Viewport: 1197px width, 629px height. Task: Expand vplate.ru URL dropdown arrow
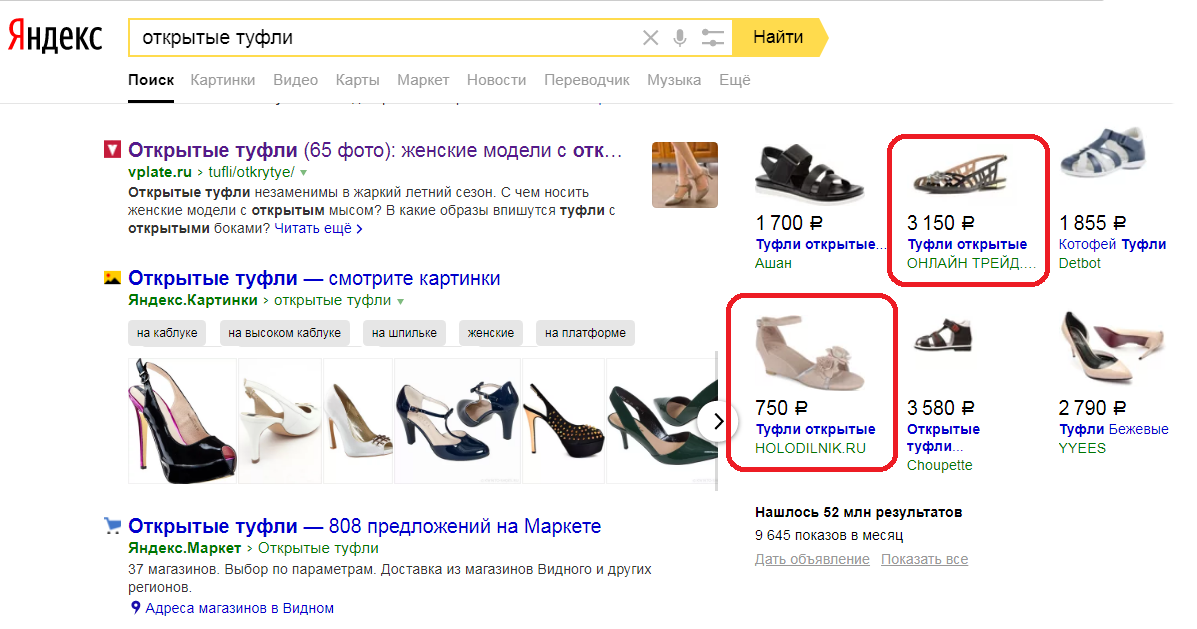coord(304,173)
